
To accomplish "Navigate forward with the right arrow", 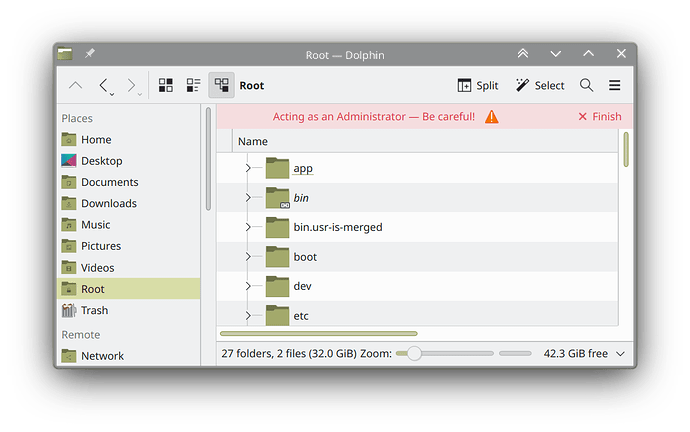I will (131, 85).
